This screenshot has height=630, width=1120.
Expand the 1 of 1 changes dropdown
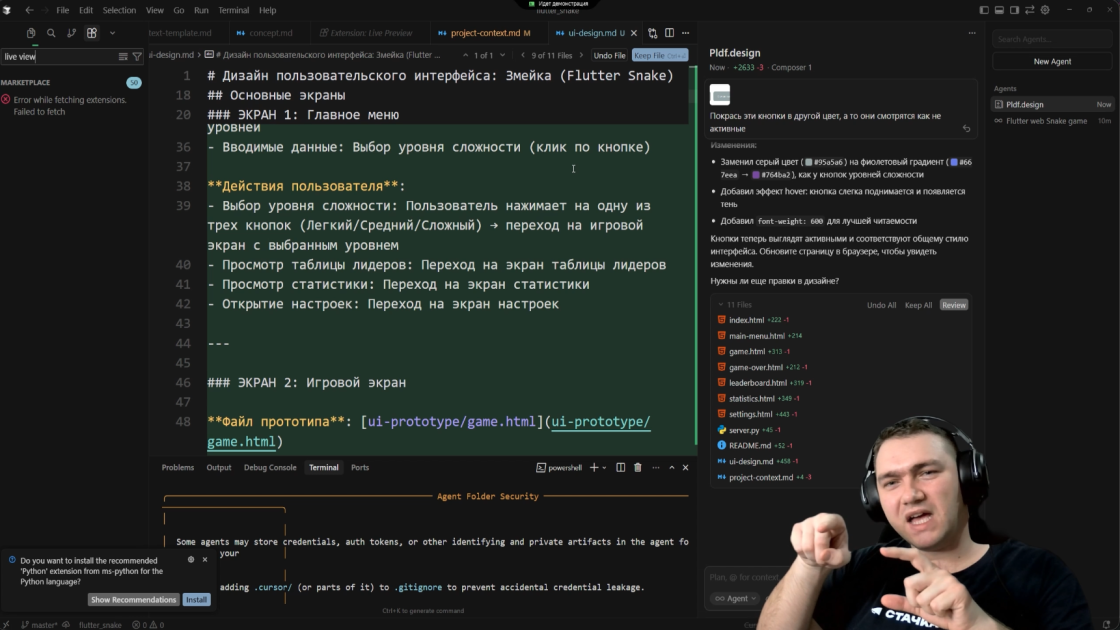503,55
